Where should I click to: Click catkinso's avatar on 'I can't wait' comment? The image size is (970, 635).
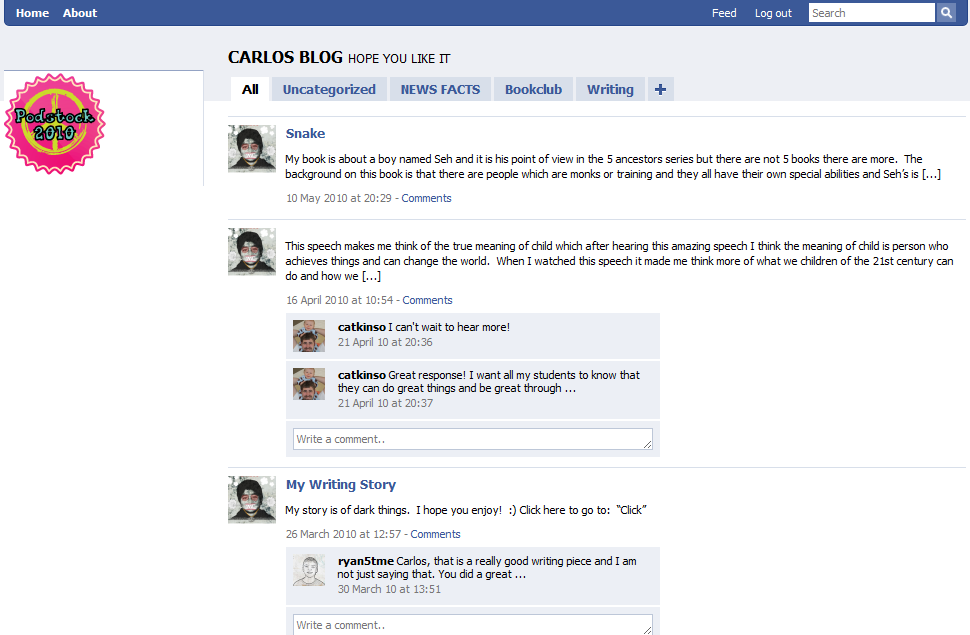click(309, 335)
